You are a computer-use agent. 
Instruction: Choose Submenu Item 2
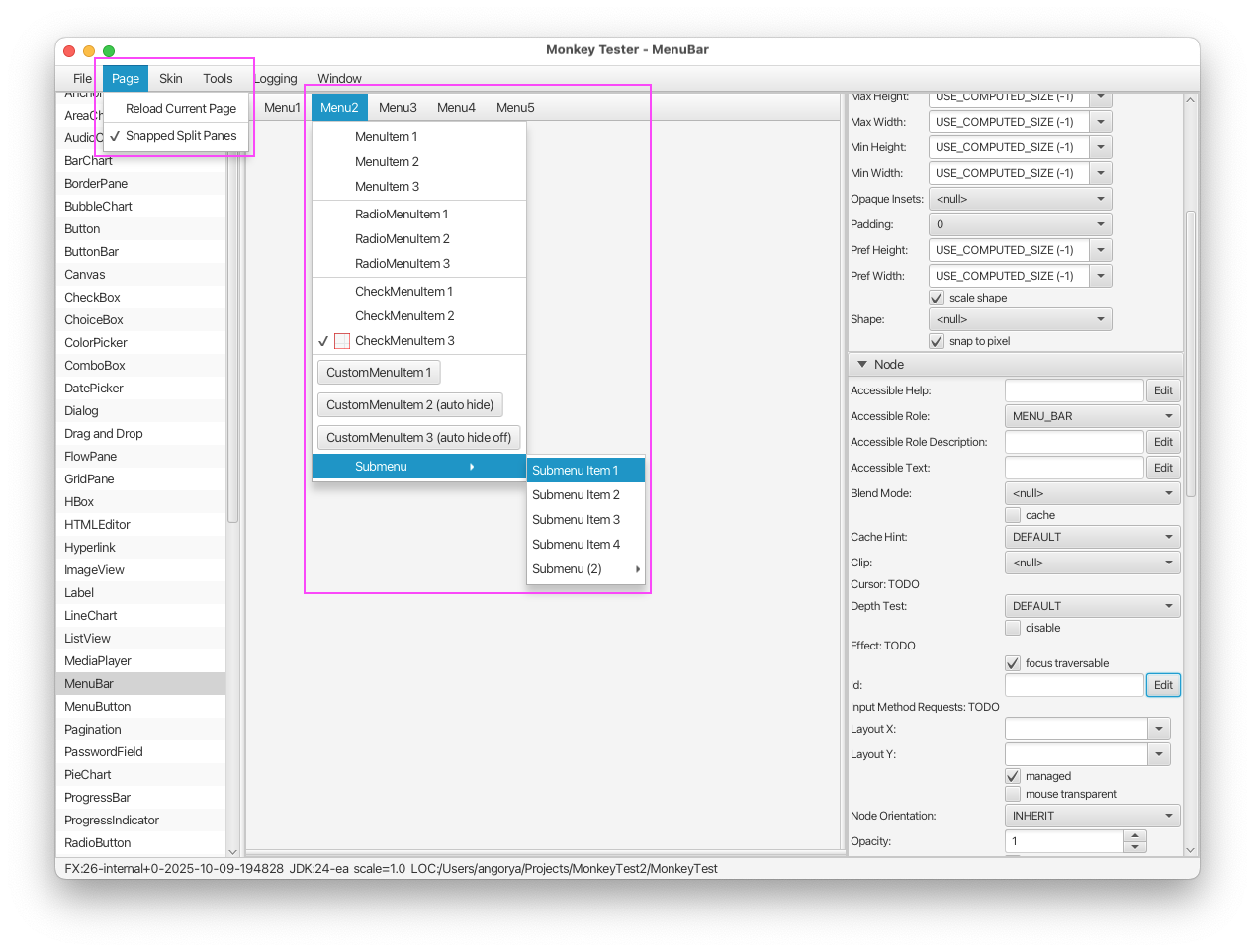coord(576,495)
